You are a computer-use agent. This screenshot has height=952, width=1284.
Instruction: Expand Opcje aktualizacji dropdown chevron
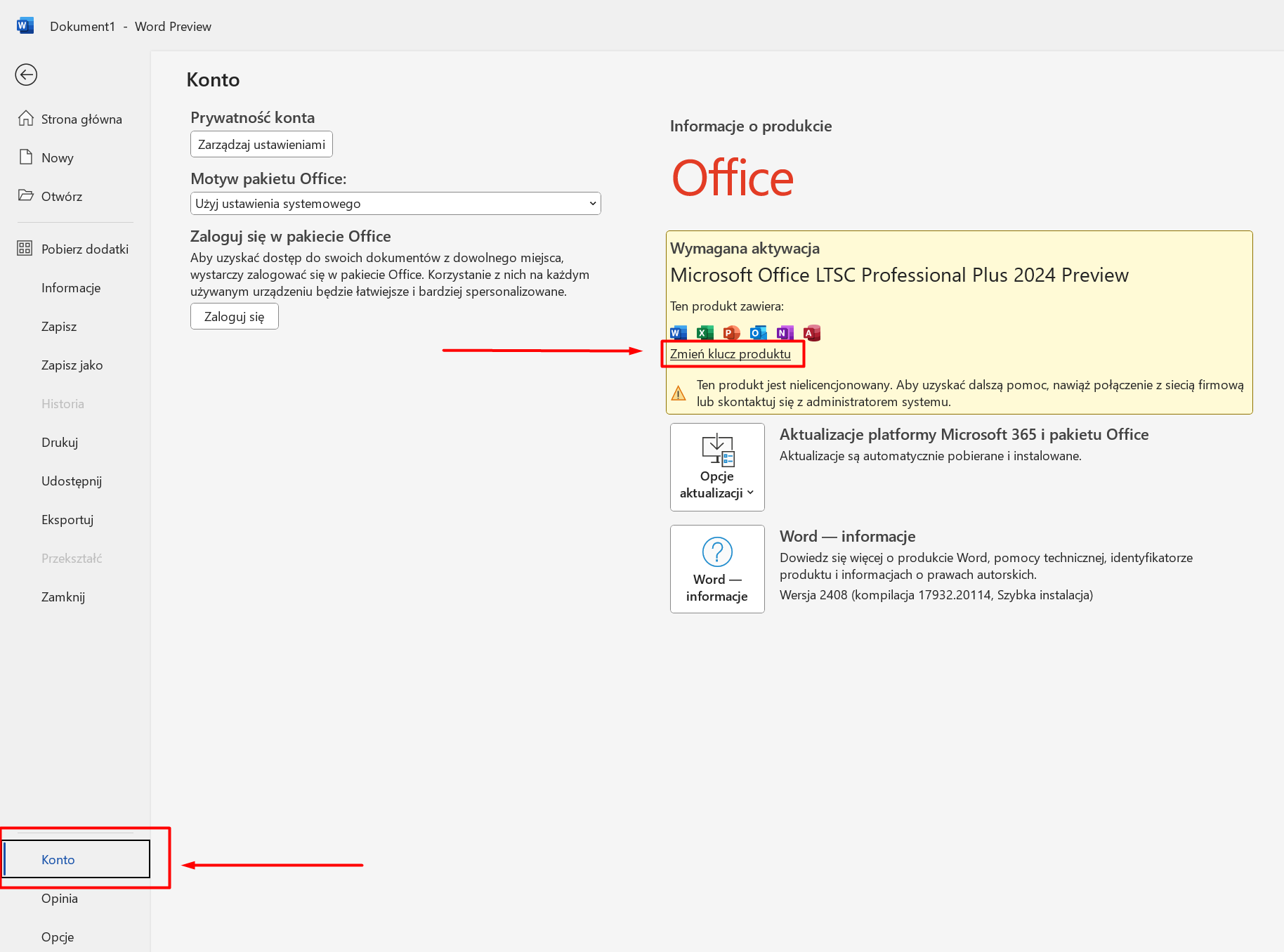pos(750,493)
